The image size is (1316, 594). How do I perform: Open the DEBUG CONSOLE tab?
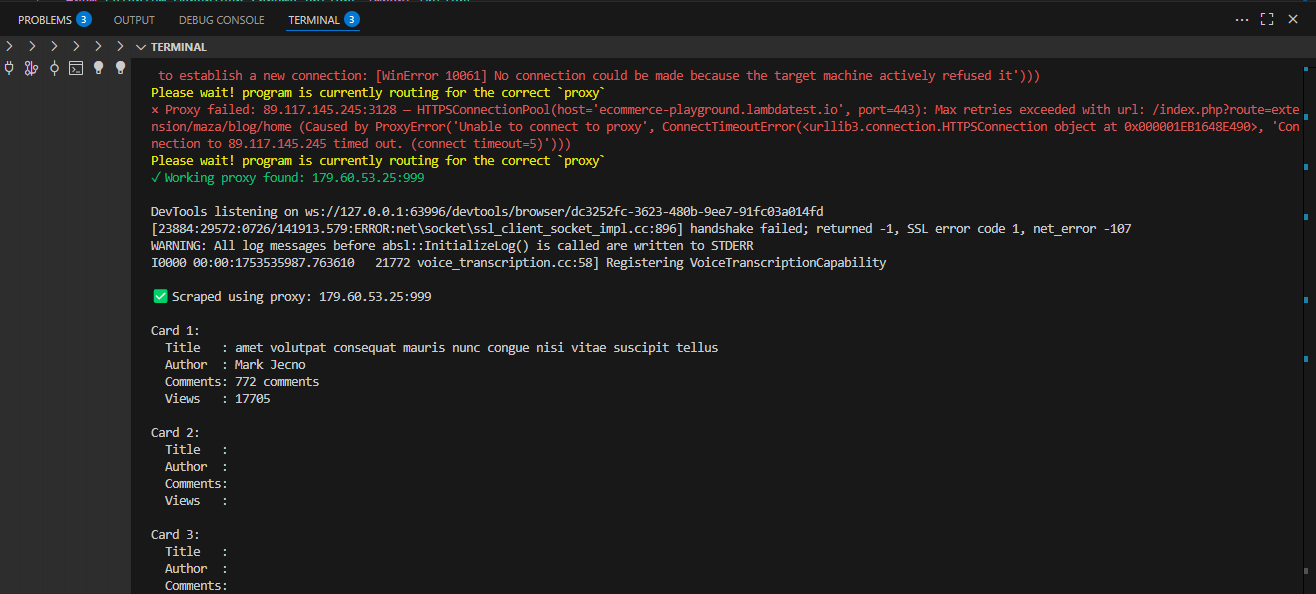click(221, 19)
